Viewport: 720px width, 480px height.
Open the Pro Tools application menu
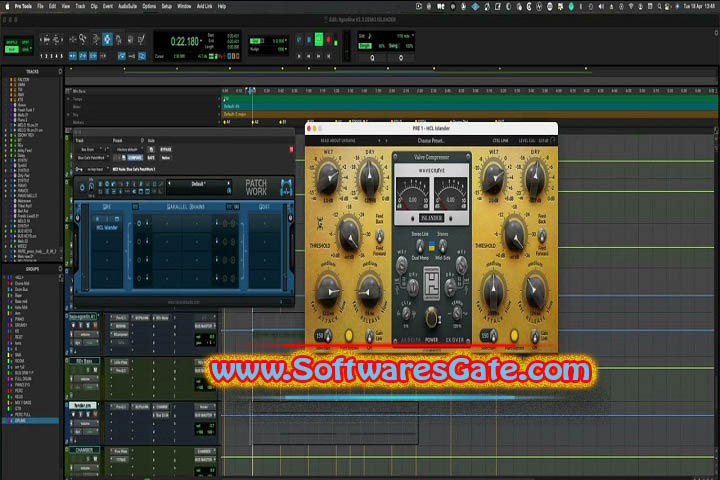[x=23, y=6]
